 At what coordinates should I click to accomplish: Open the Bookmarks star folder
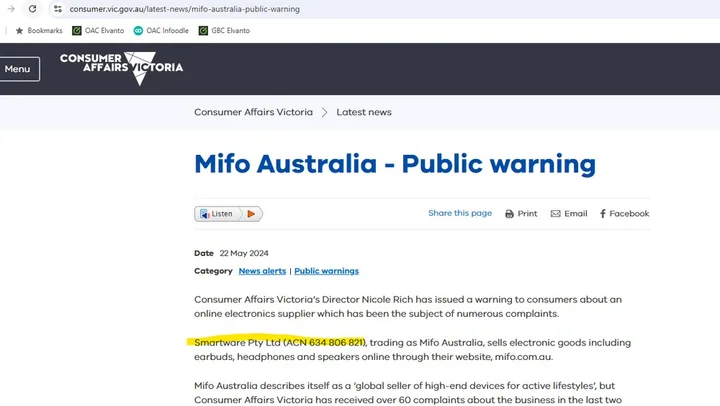[x=39, y=31]
